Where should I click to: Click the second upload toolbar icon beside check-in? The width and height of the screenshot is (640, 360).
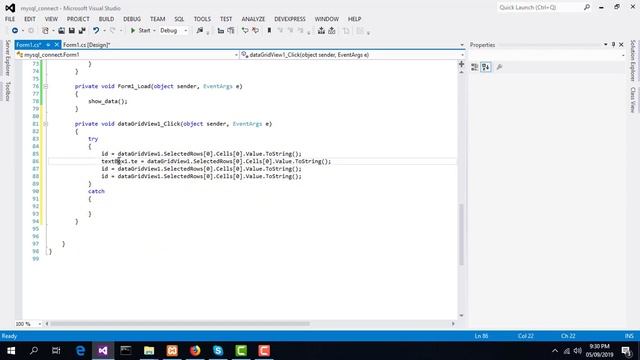point(332,31)
